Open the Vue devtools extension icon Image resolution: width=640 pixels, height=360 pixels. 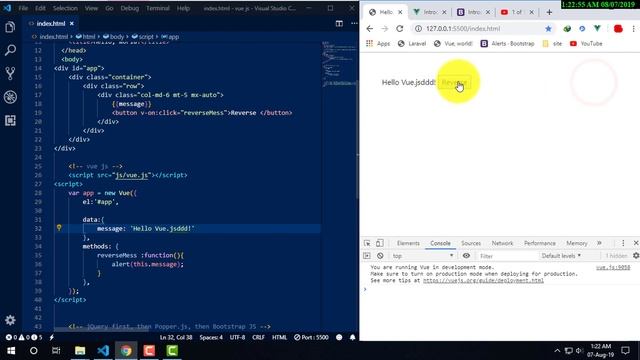tap(597, 29)
